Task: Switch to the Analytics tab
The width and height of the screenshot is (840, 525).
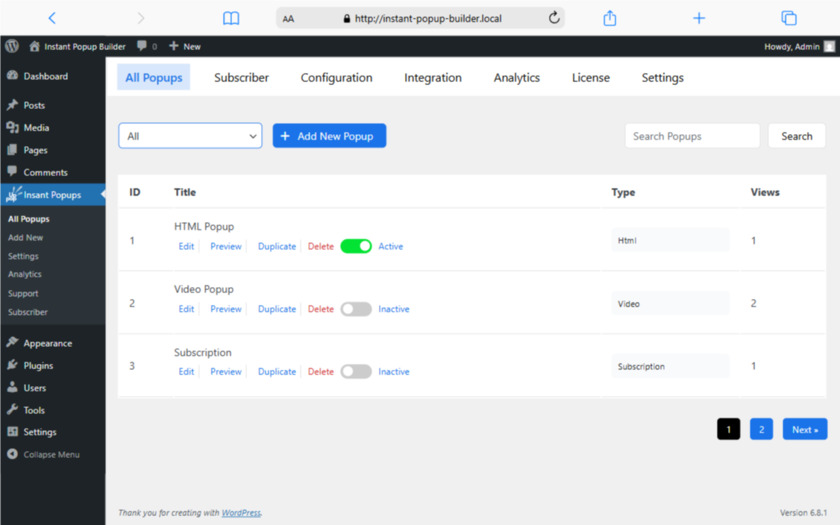Action: tap(516, 78)
